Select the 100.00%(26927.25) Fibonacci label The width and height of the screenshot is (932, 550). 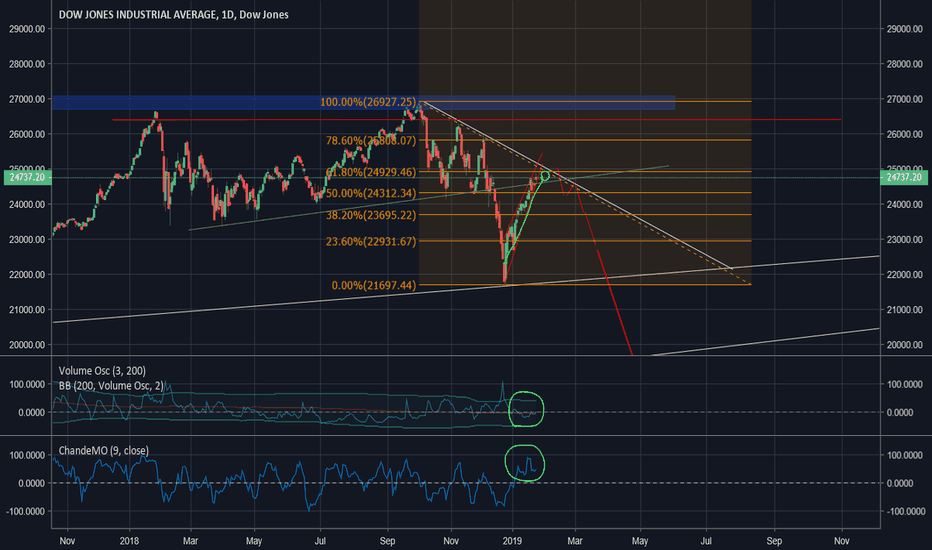coord(368,102)
